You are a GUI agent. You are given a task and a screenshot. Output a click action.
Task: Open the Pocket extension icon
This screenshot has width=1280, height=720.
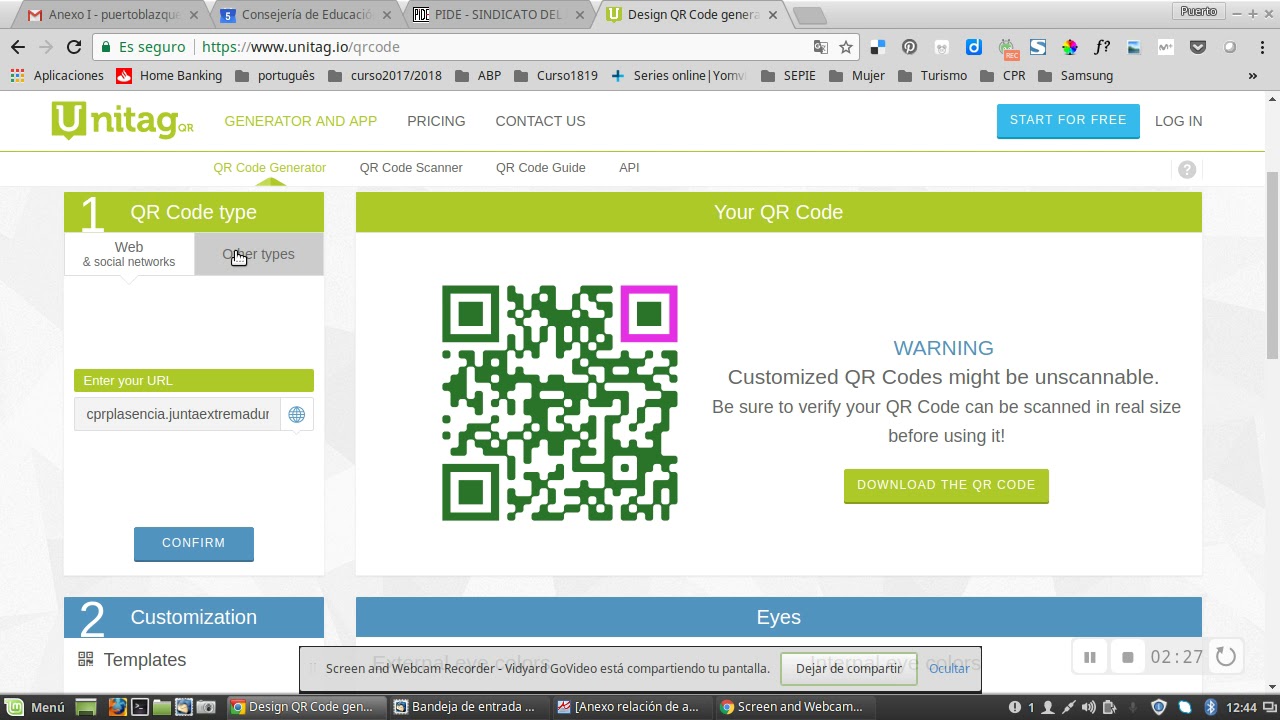click(x=1198, y=47)
